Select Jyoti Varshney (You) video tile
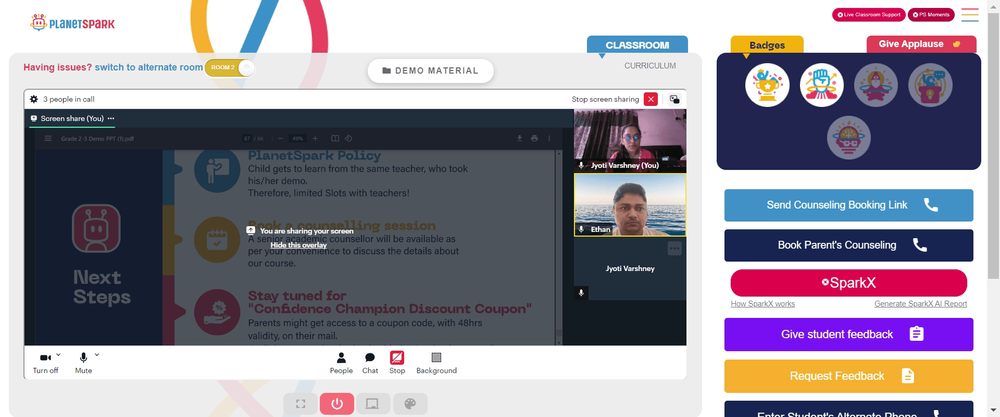 [x=630, y=140]
